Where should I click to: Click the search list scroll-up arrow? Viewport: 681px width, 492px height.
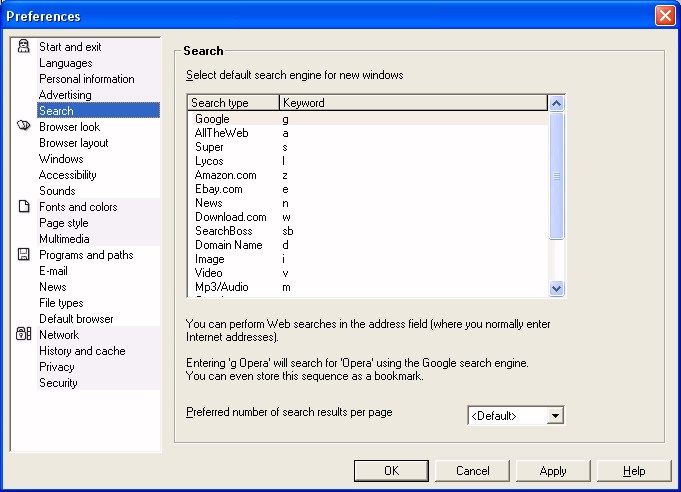556,103
